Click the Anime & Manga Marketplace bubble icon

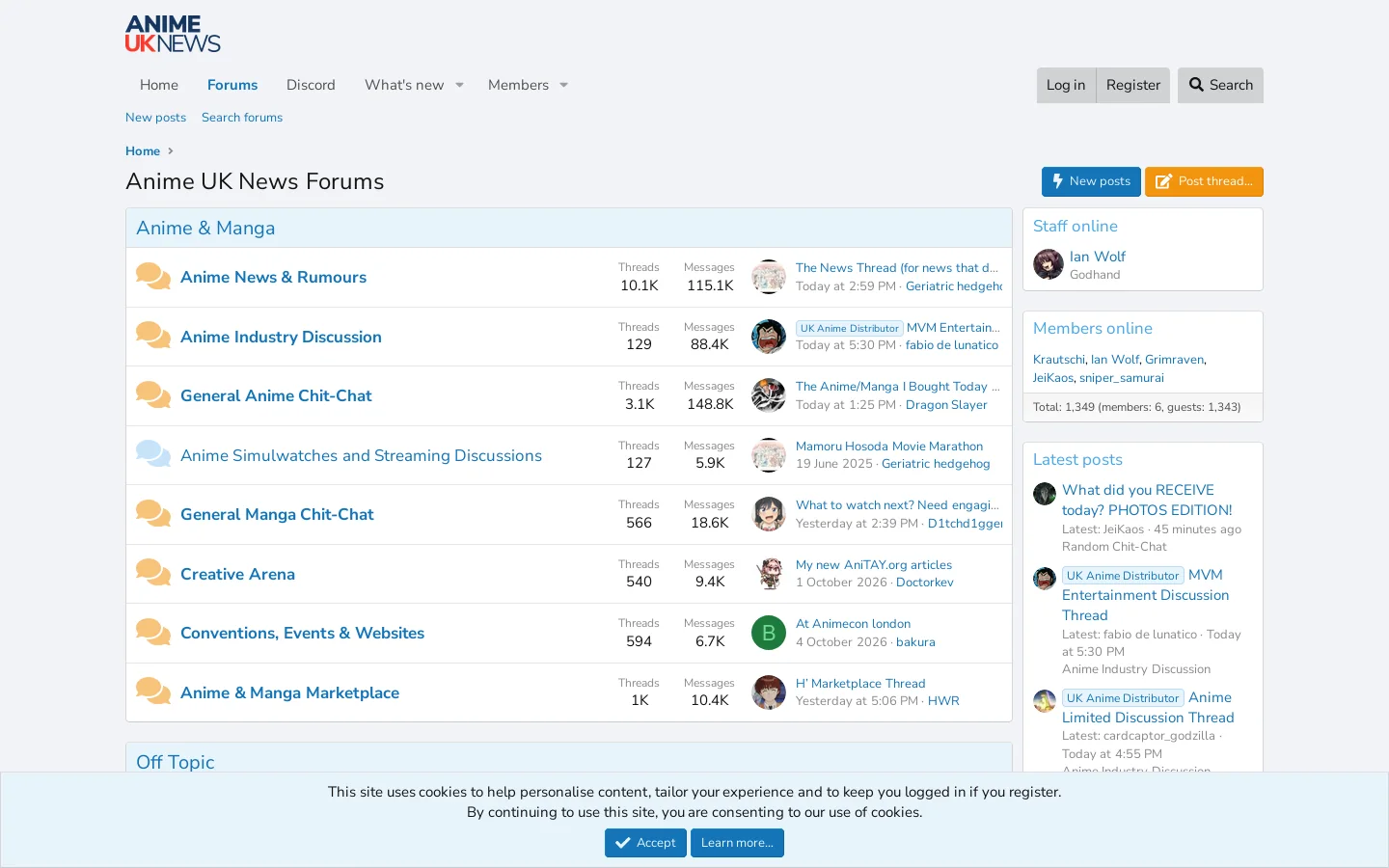(x=153, y=692)
